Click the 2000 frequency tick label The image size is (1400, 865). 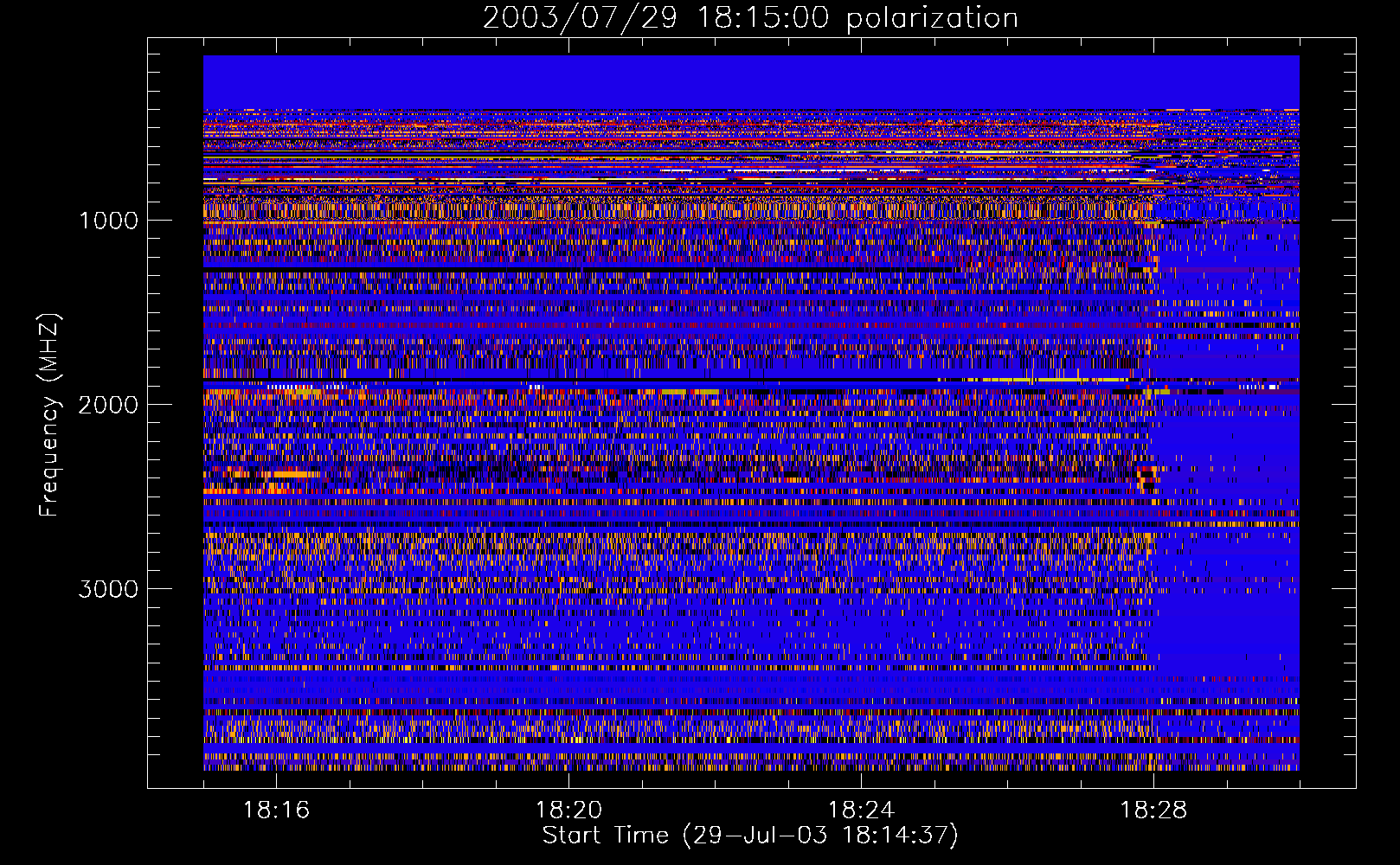pos(109,405)
